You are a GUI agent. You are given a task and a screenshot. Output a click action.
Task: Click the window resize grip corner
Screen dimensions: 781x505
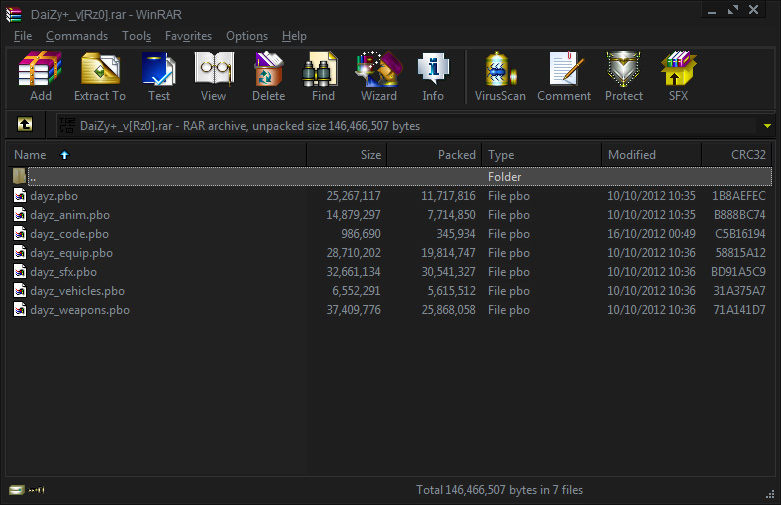click(770, 494)
